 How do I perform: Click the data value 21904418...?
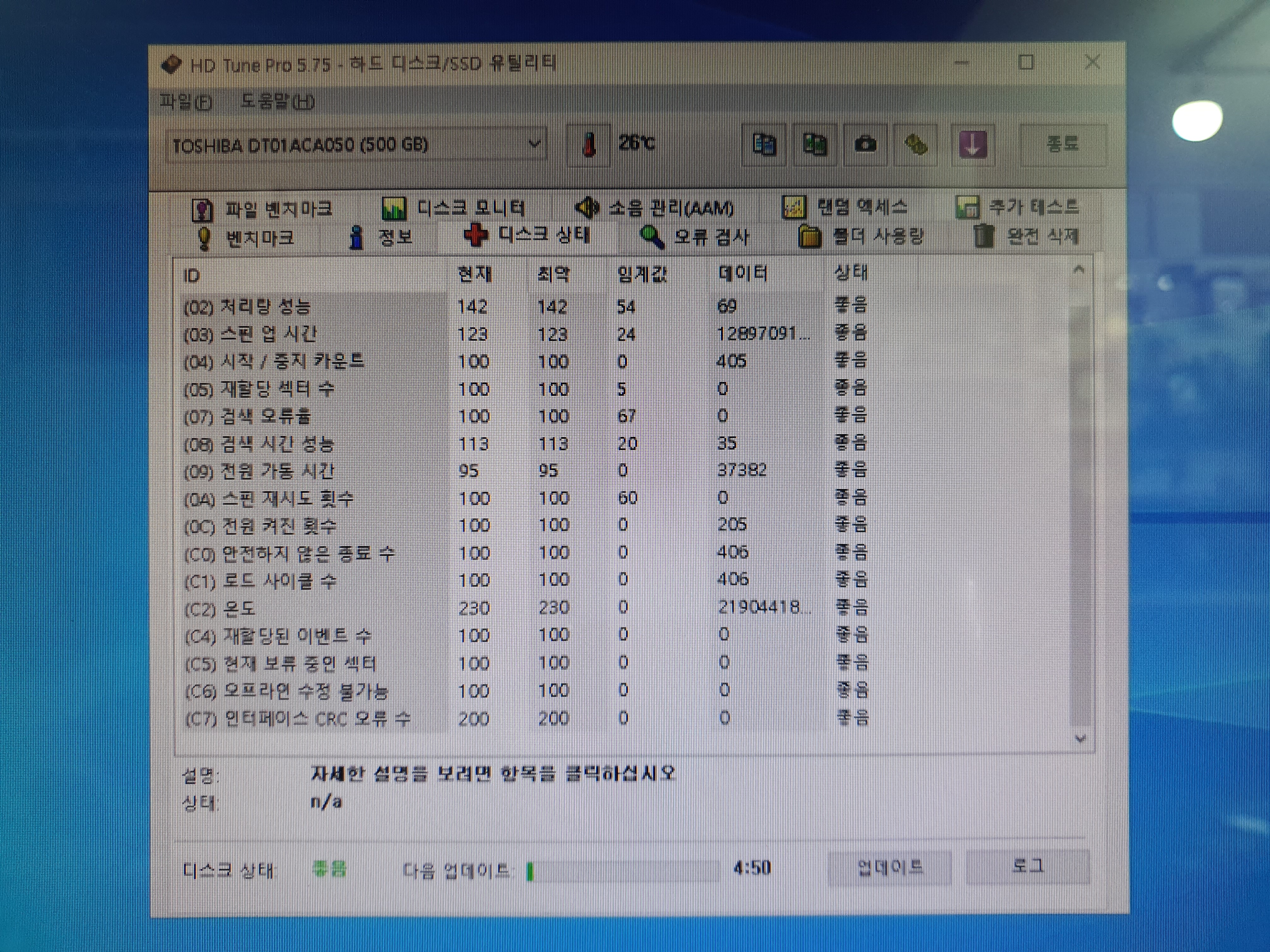pos(765,607)
